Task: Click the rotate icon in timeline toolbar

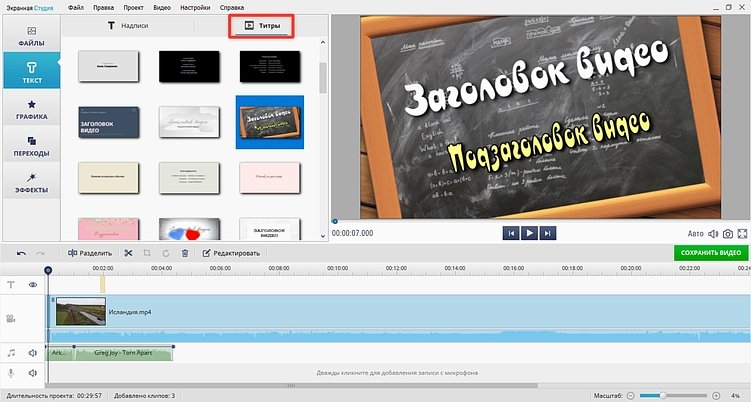Action: coord(166,253)
